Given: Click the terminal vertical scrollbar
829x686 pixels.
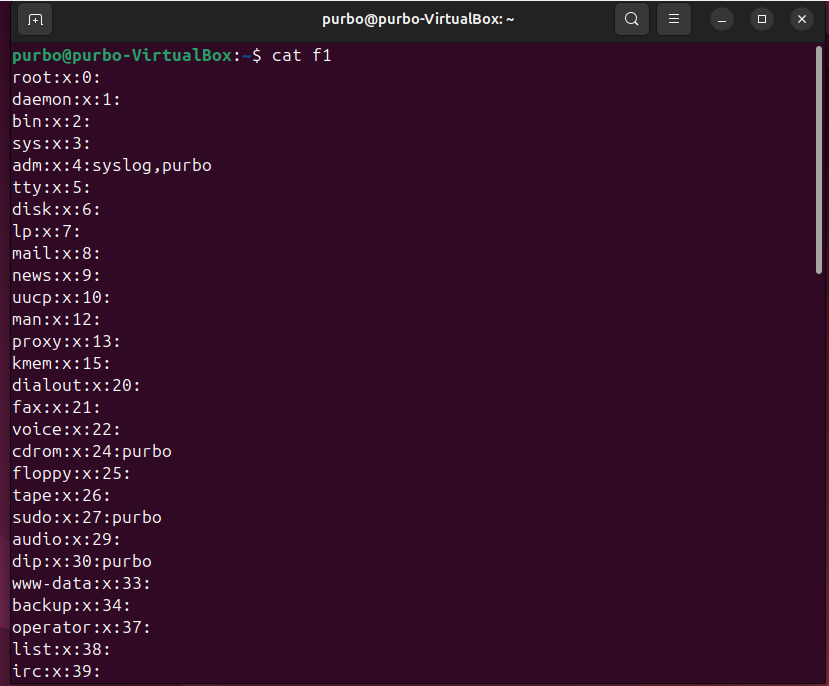Looking at the screenshot, I should click(819, 160).
